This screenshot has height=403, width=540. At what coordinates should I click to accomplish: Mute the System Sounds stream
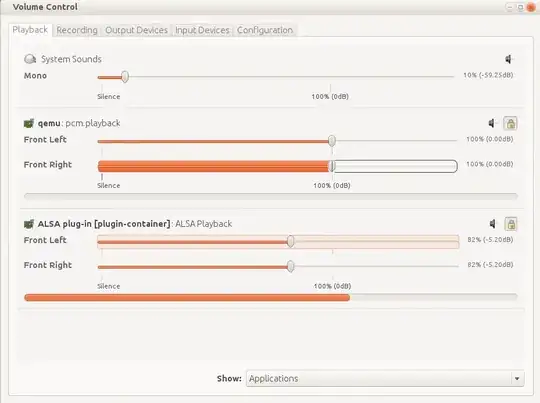[509, 59]
